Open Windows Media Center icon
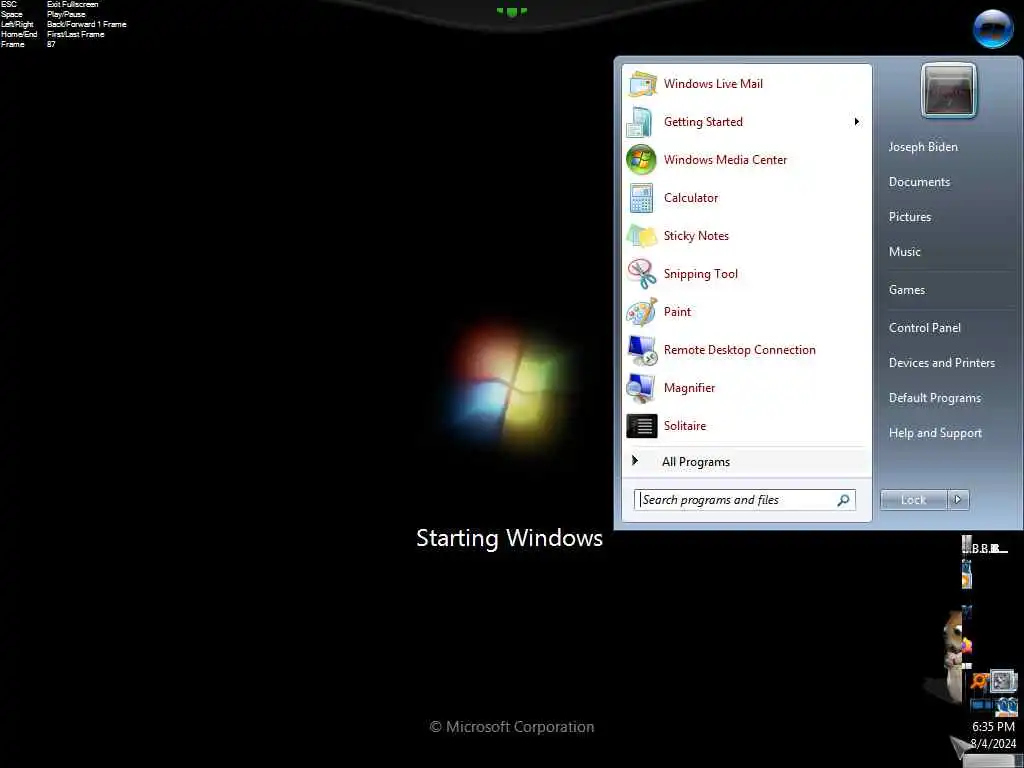 (641, 160)
